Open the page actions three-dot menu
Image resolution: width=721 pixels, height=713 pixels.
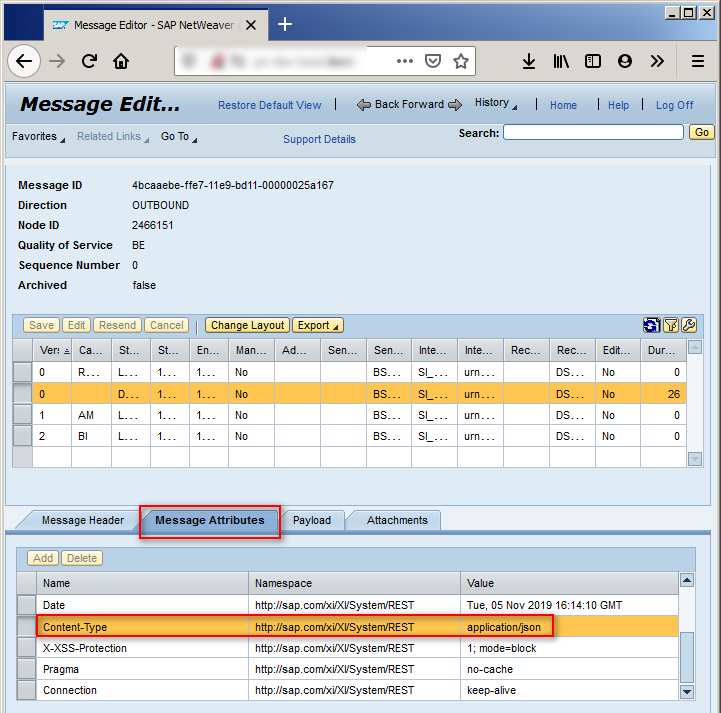click(x=405, y=61)
